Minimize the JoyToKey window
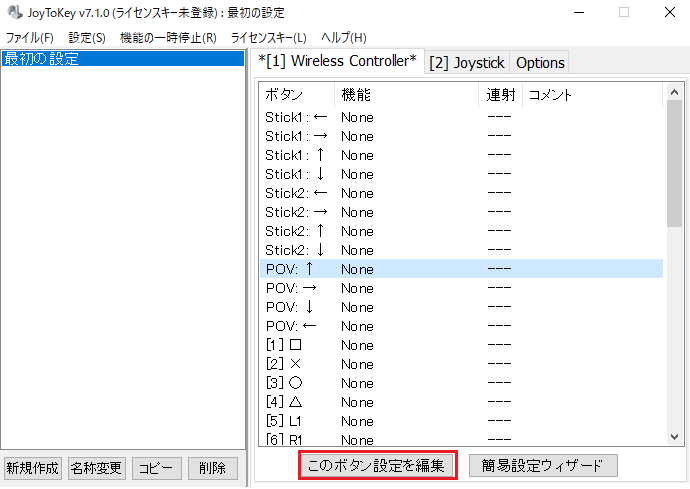The height and width of the screenshot is (489, 690). click(579, 12)
